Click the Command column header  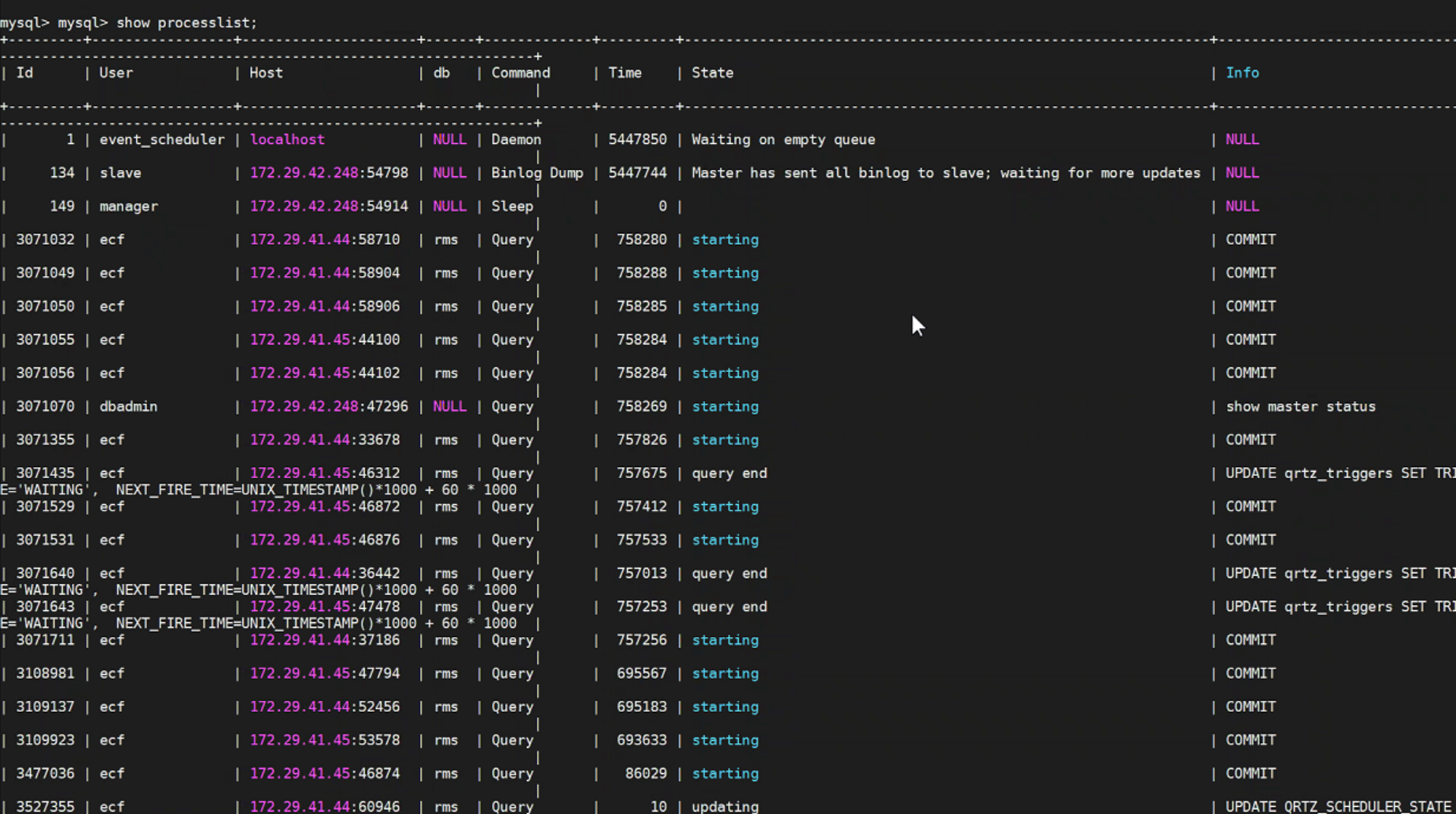coord(520,73)
